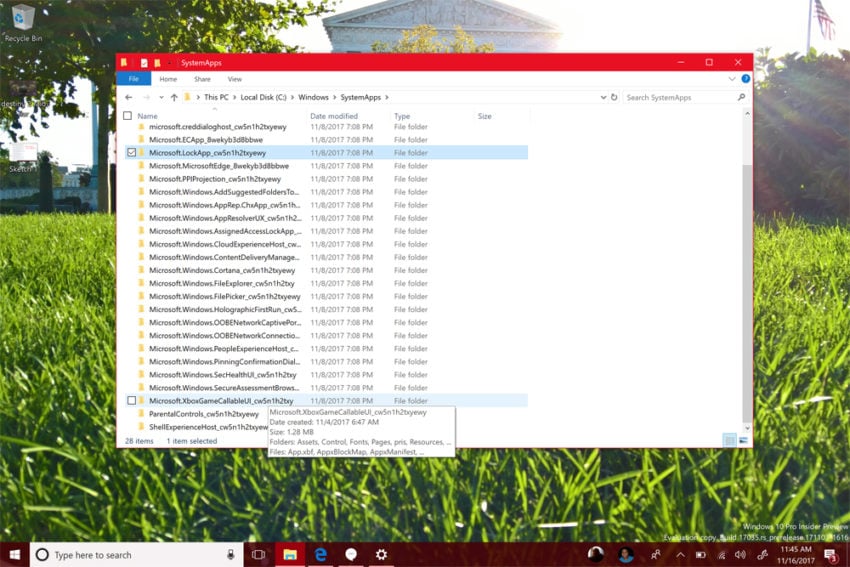Click the Forward arrow in File Explorer
The image size is (850, 567).
click(146, 98)
